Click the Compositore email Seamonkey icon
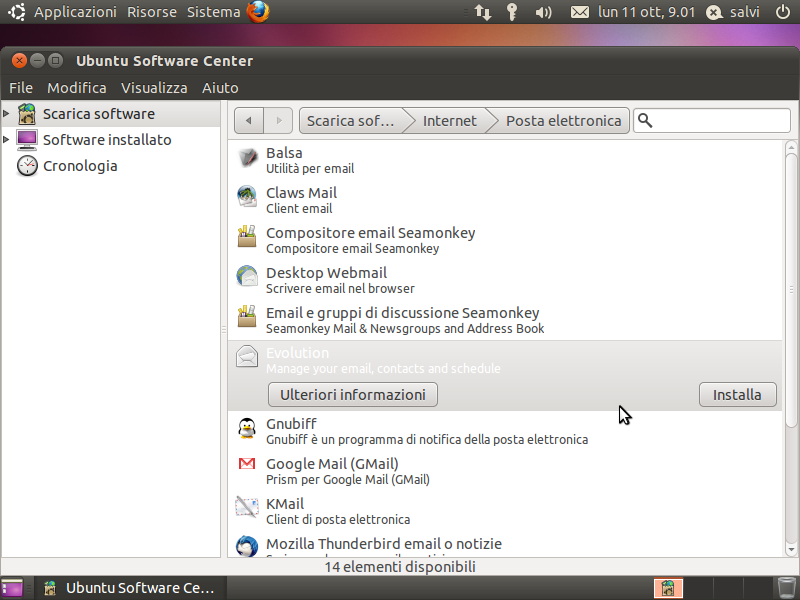 [247, 236]
